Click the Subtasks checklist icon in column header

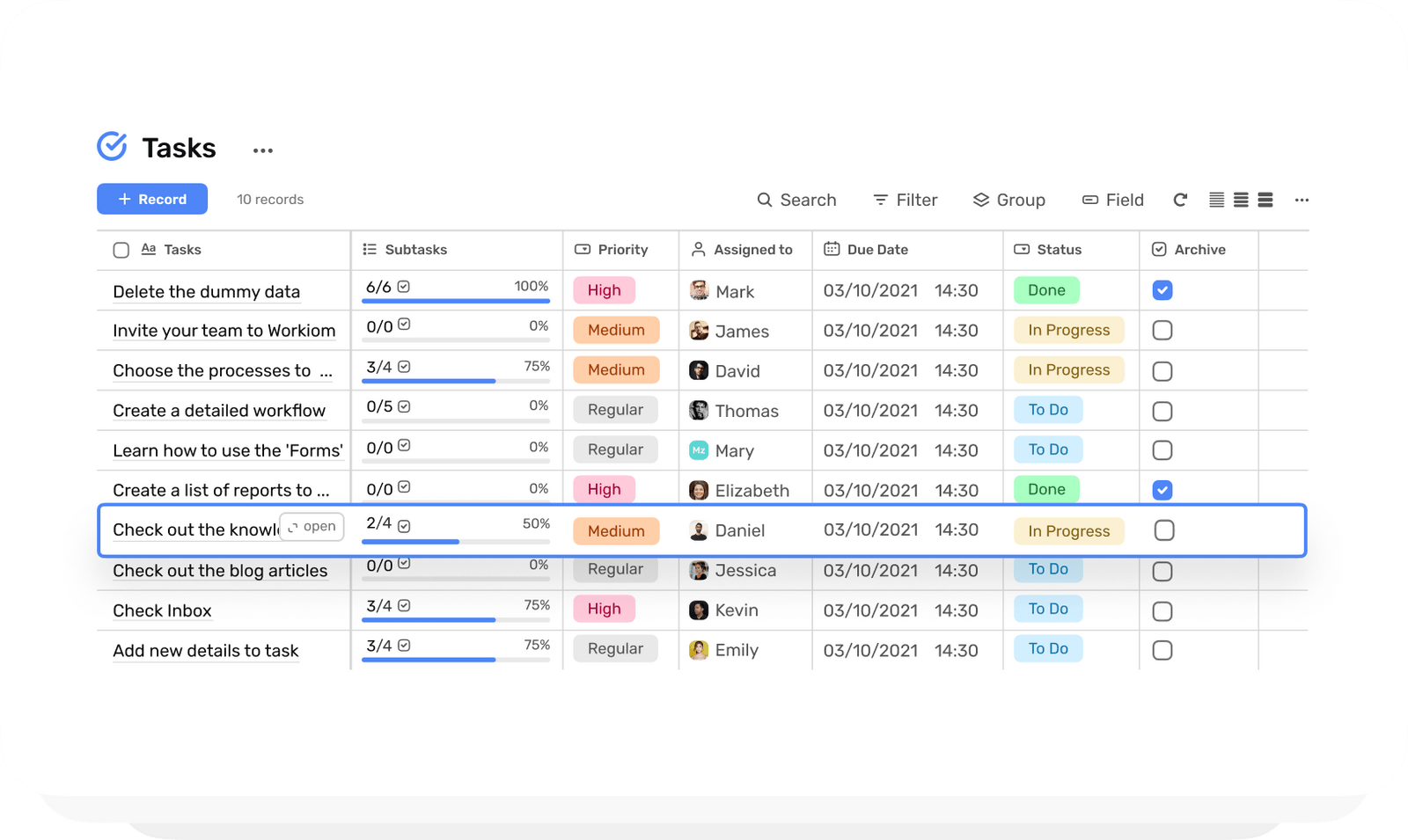point(370,249)
